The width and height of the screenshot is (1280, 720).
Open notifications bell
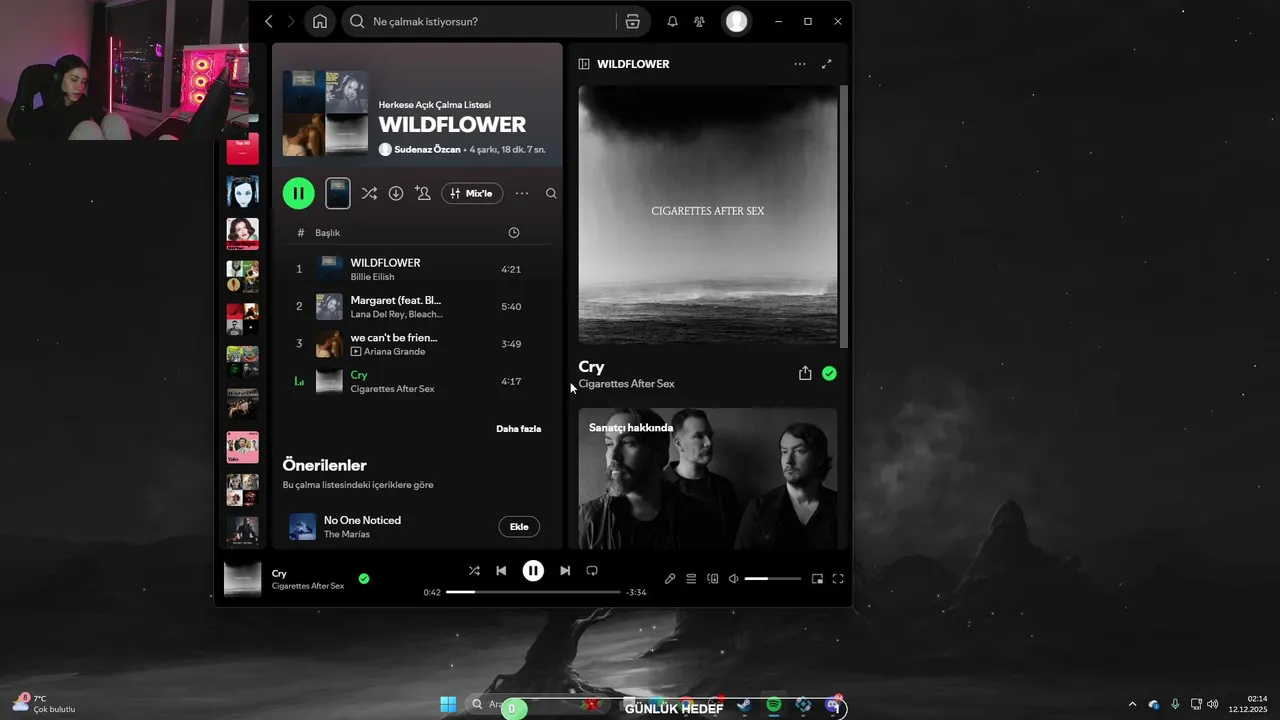click(x=672, y=21)
